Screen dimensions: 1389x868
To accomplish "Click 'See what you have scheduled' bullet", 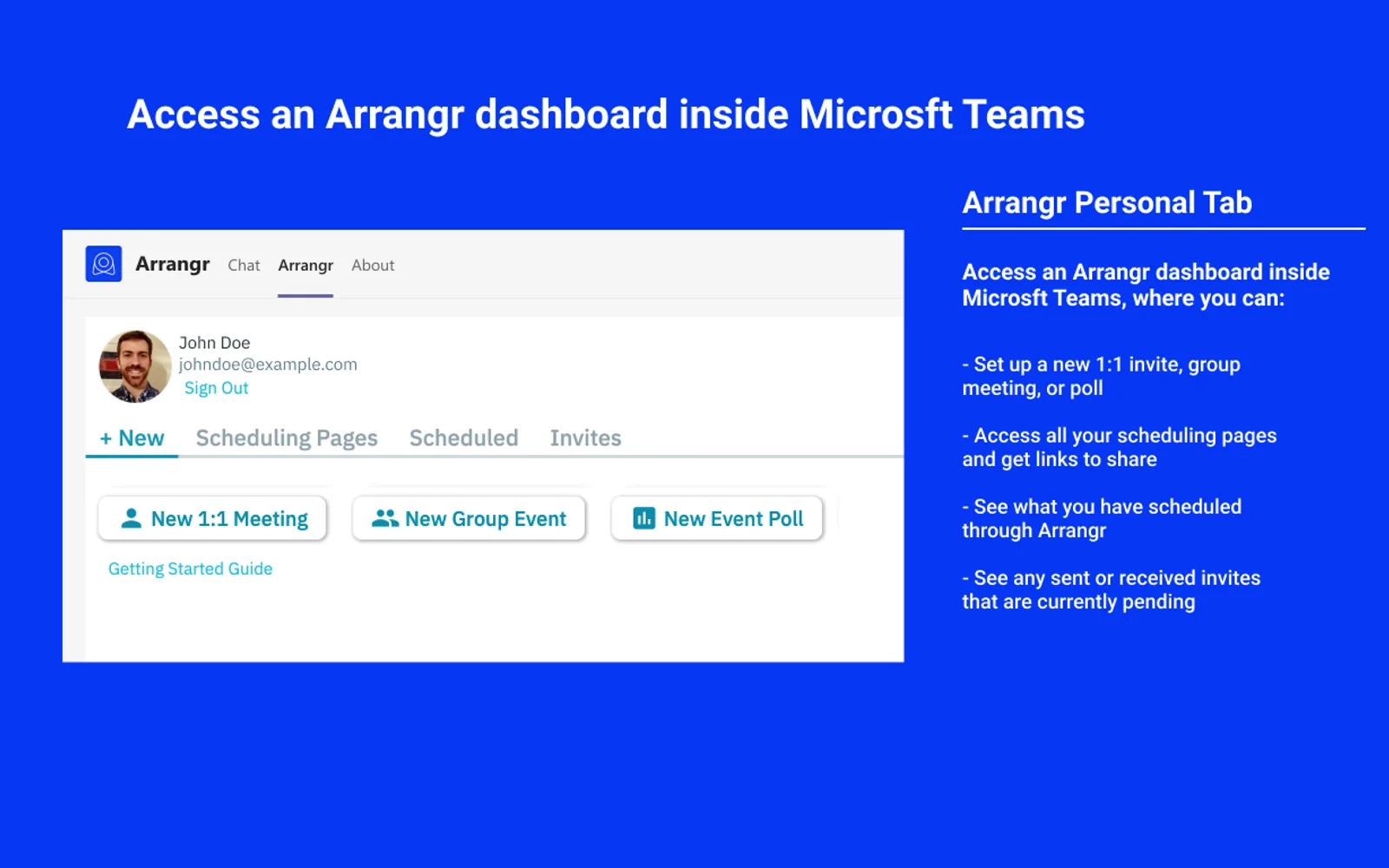I will 1102,518.
